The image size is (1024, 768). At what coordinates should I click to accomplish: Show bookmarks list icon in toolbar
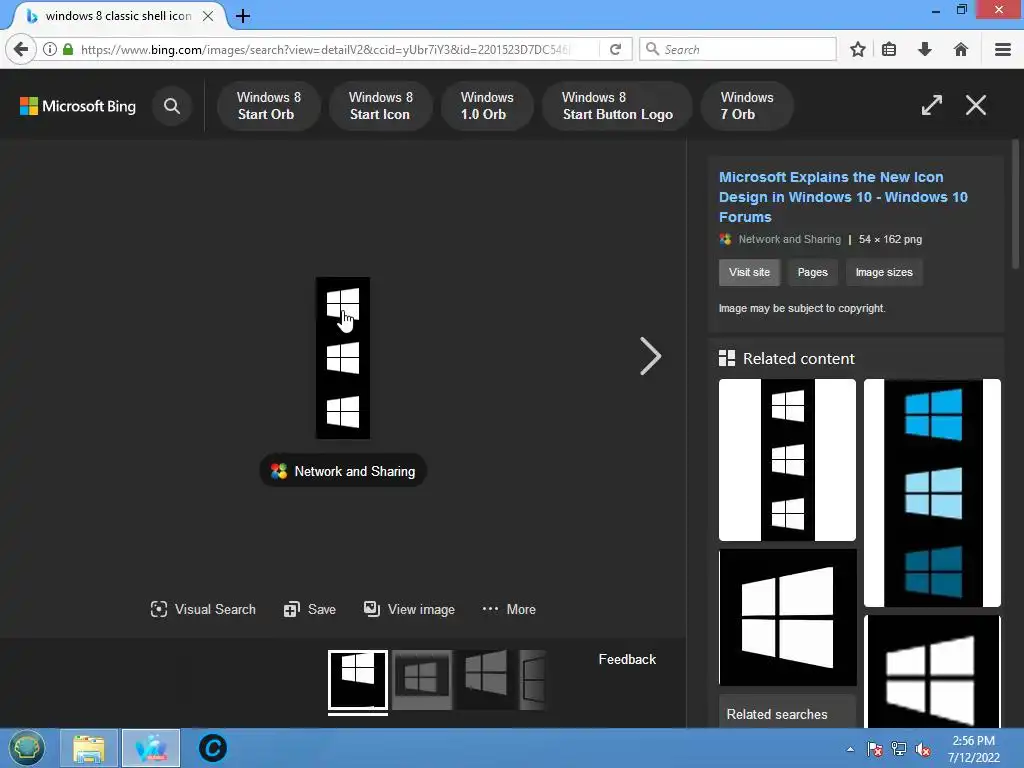coord(889,50)
